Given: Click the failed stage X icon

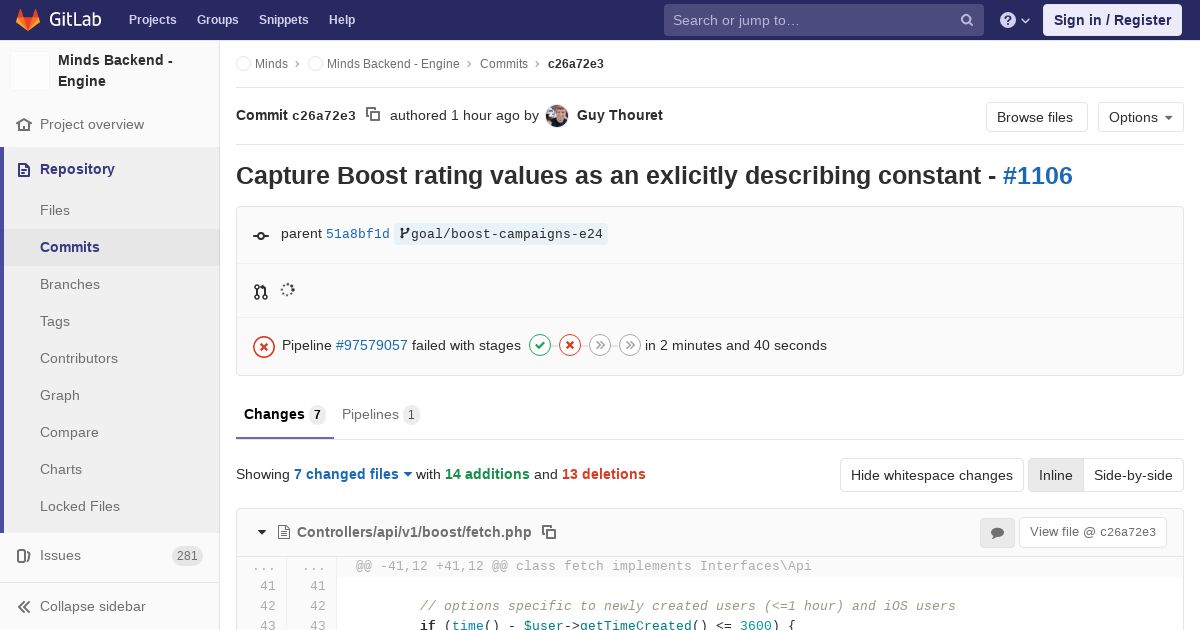Looking at the screenshot, I should (570, 345).
